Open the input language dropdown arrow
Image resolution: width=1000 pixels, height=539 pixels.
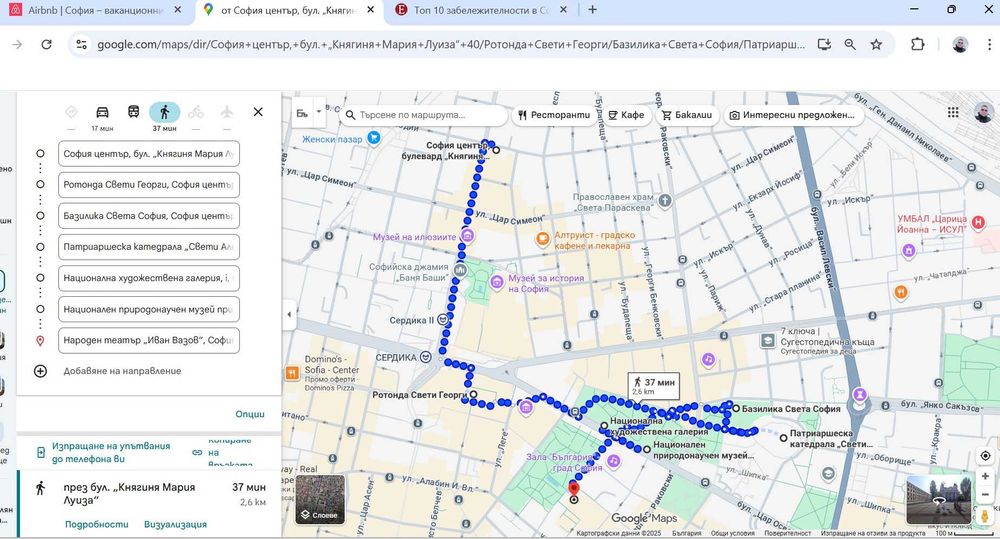coord(319,112)
